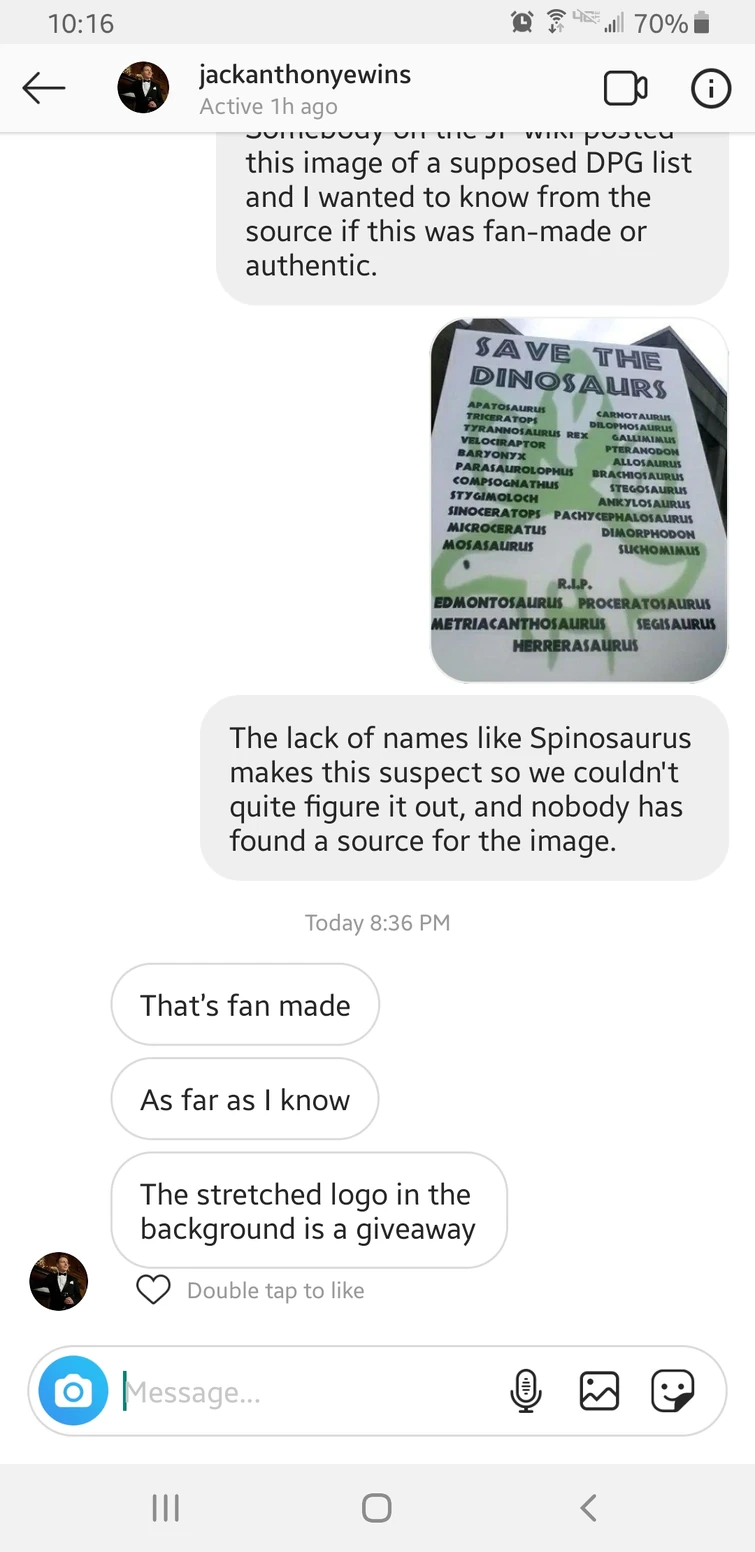The image size is (755, 1552).
Task: Tap the stretched logo giveaway message
Action: (309, 1210)
